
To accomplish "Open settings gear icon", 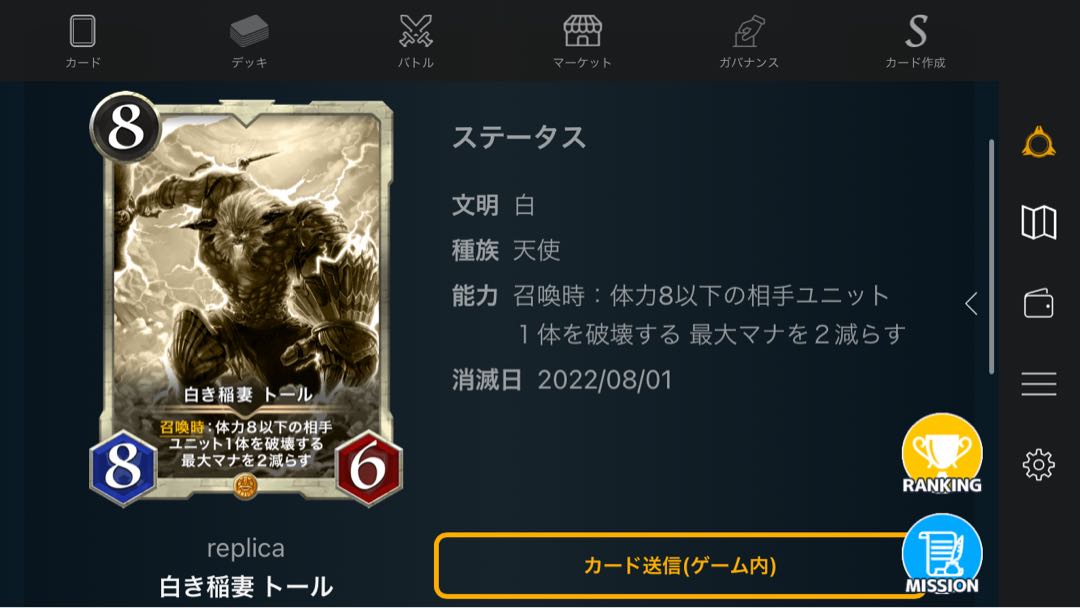I will pyautogui.click(x=1039, y=465).
